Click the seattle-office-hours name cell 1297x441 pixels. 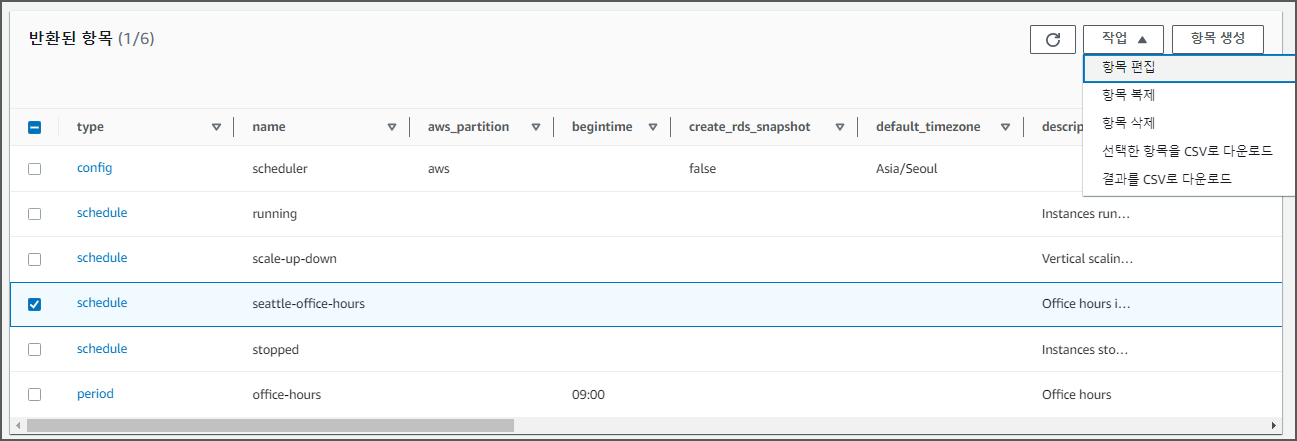point(308,304)
